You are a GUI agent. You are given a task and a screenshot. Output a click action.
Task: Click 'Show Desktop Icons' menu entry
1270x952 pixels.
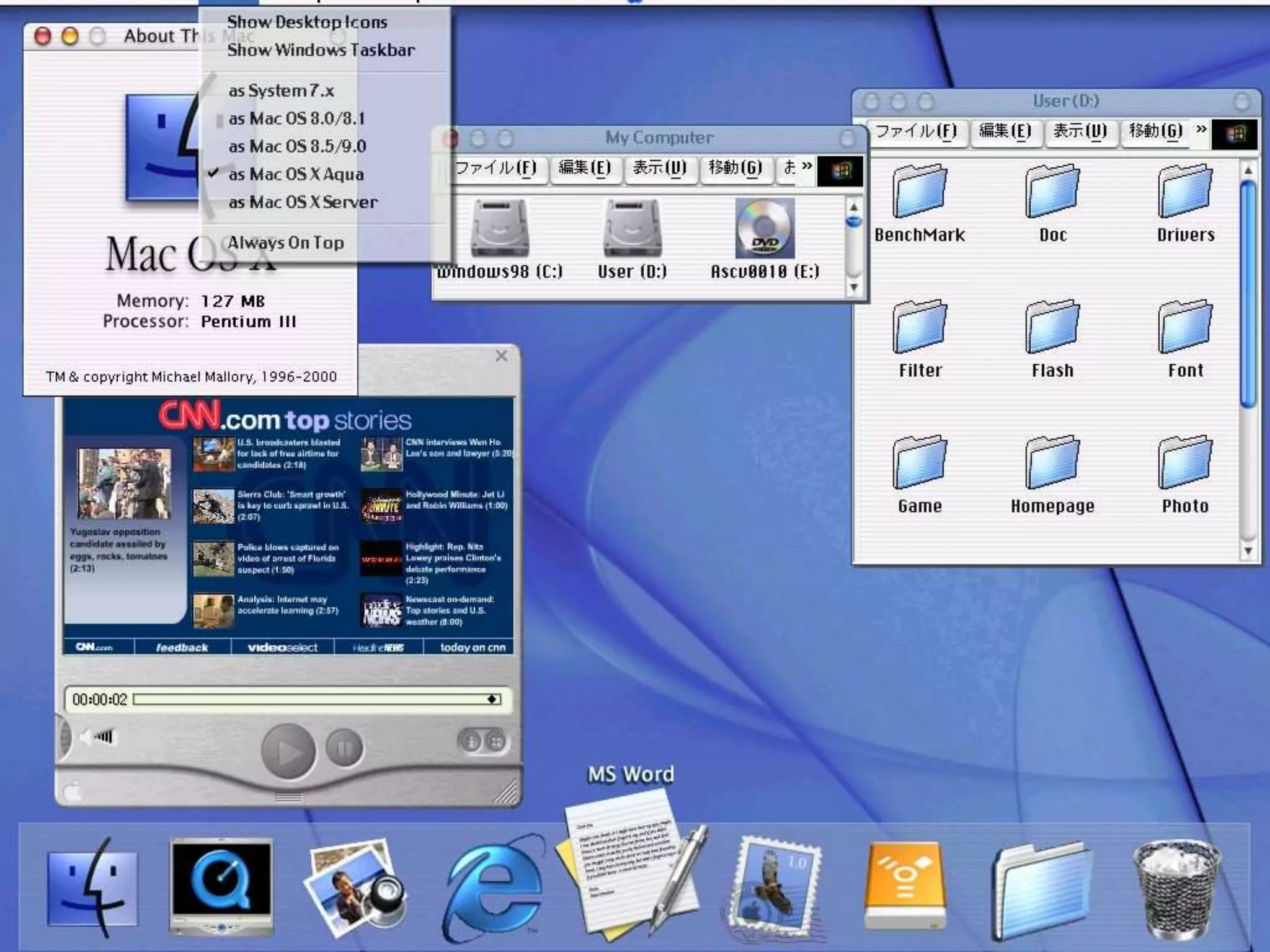tap(307, 22)
